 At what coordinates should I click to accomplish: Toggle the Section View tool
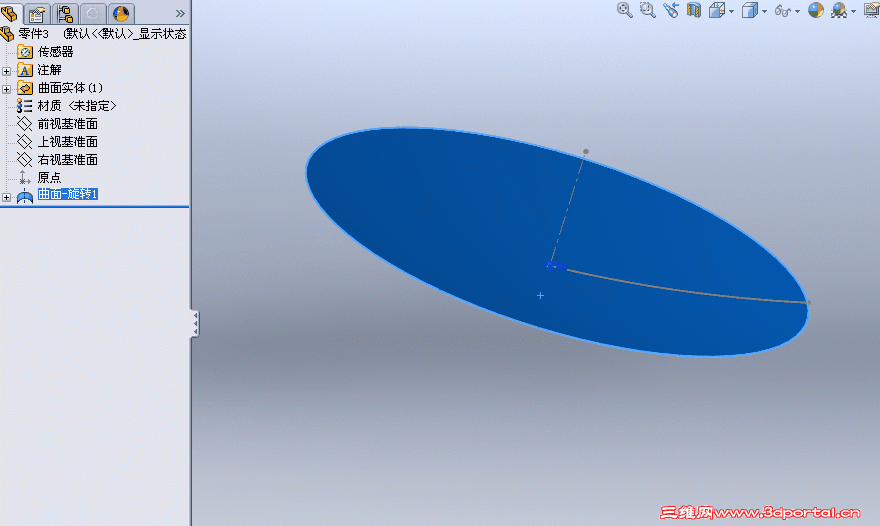click(x=694, y=10)
